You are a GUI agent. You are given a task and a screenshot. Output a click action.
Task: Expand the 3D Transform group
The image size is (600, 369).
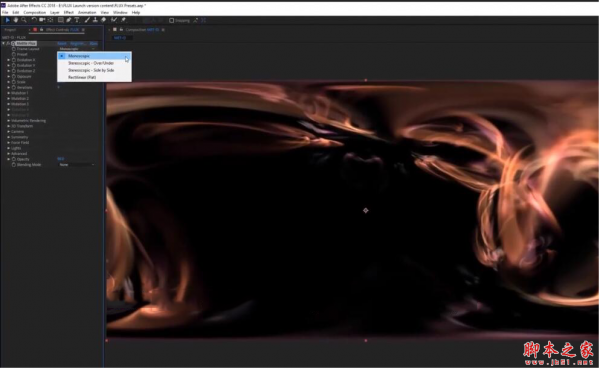(x=9, y=126)
